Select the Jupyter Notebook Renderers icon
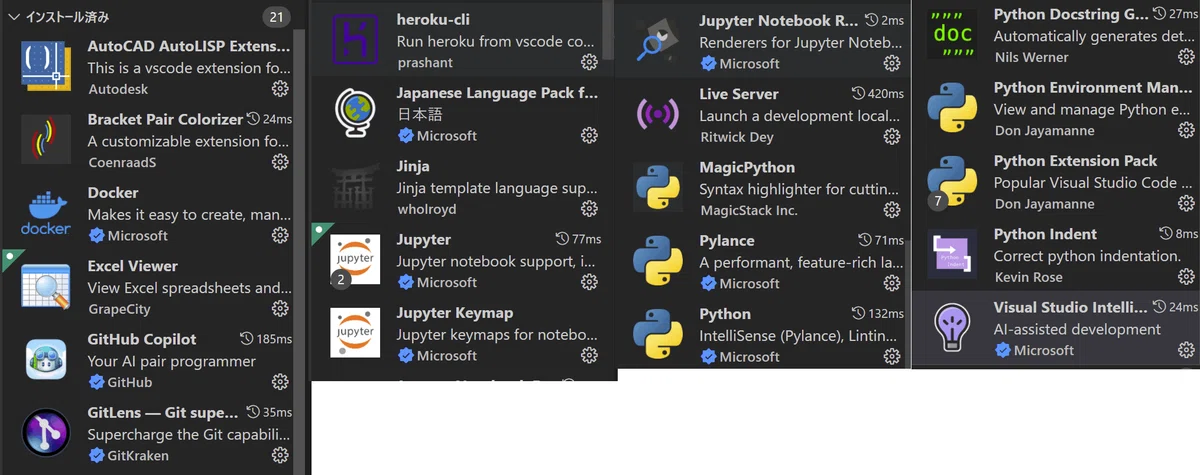The width and height of the screenshot is (1200, 475). (x=658, y=41)
